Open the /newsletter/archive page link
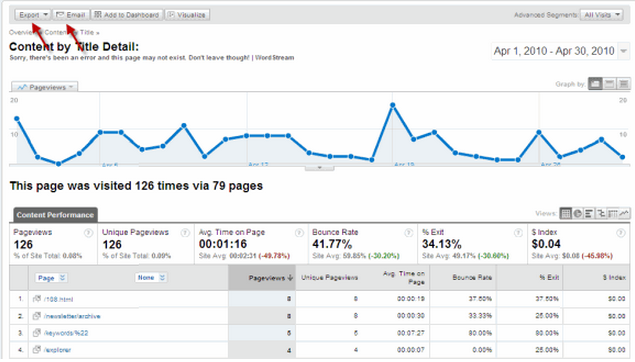This screenshot has height=362, width=635. (x=72, y=316)
